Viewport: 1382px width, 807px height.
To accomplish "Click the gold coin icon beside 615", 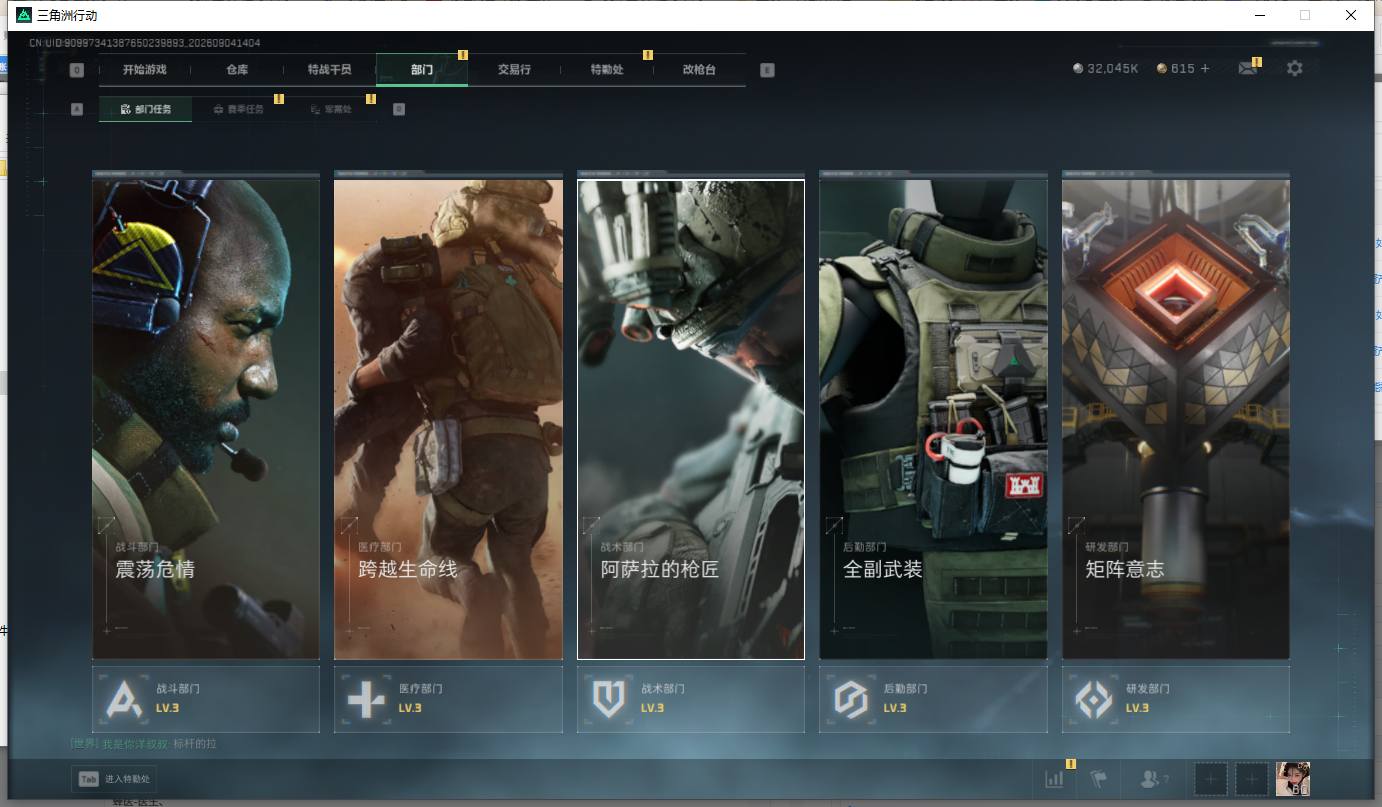I will pyautogui.click(x=1161, y=69).
